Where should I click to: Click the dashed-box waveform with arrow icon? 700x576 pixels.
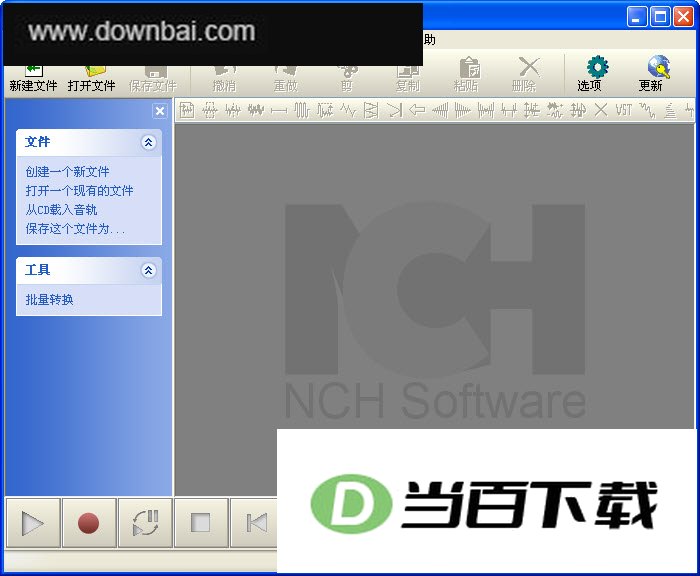(x=325, y=110)
